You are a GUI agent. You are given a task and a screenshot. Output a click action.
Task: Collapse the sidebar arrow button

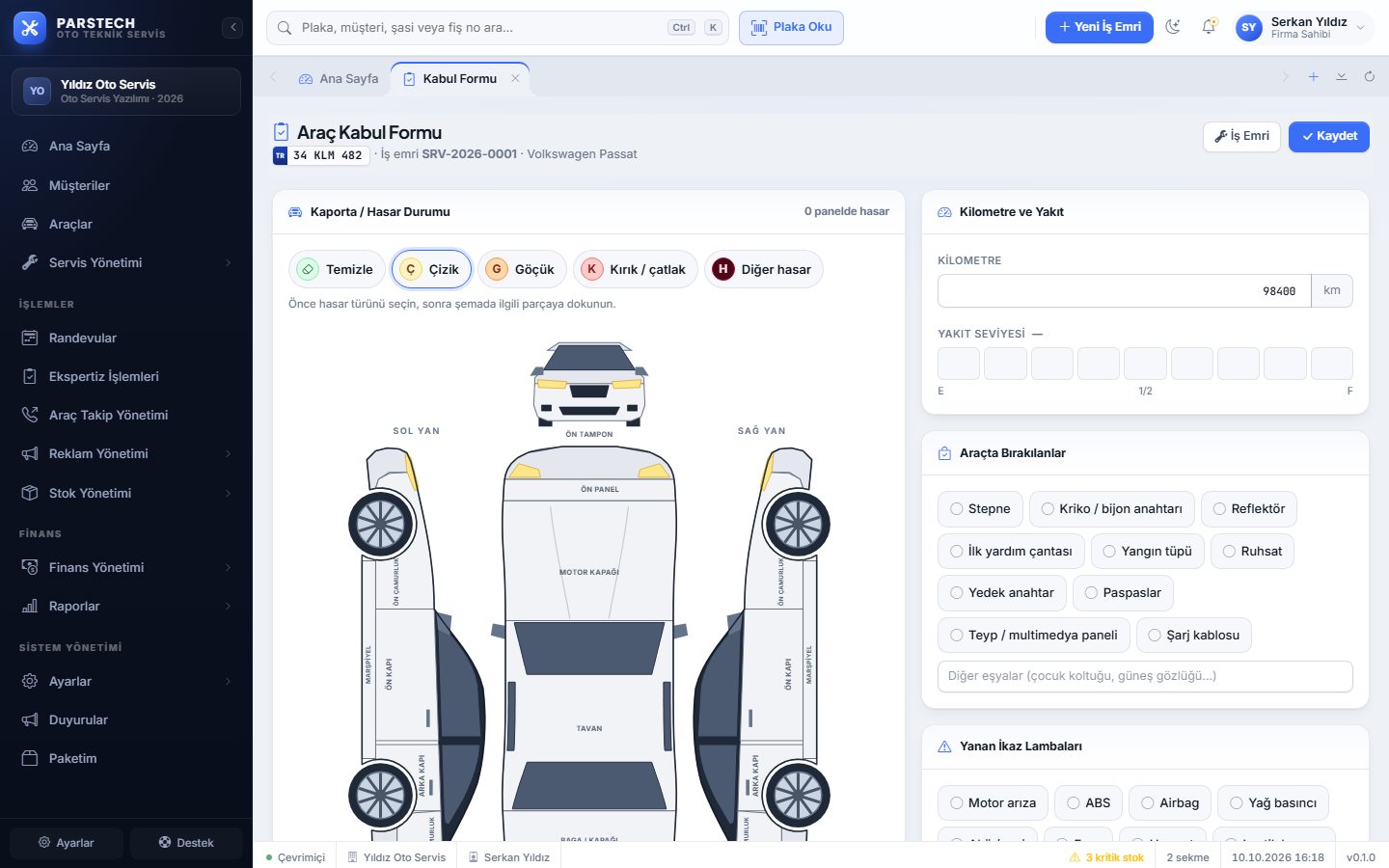pyautogui.click(x=232, y=28)
